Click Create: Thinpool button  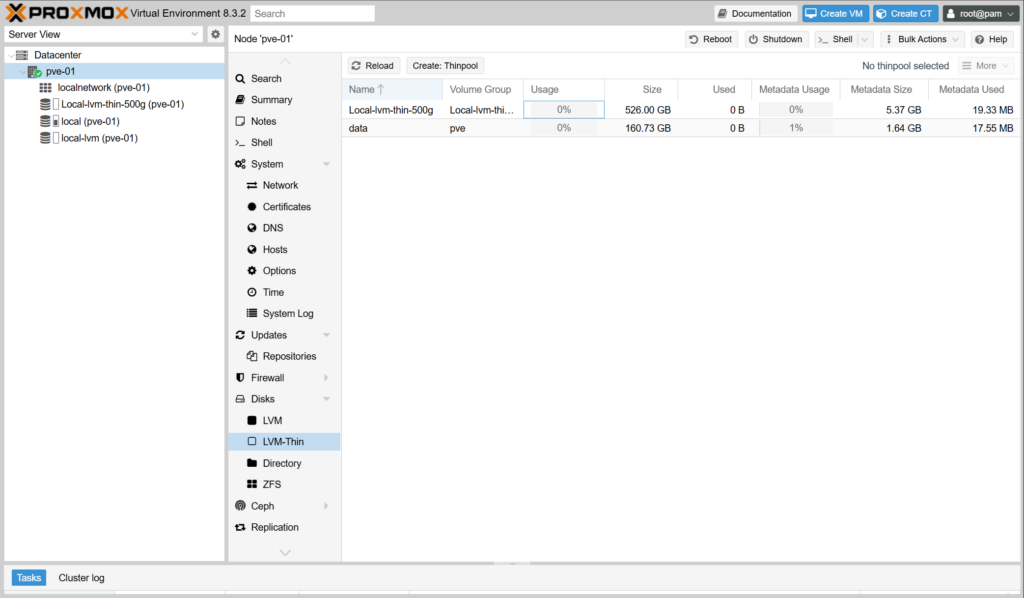pyautogui.click(x=445, y=66)
